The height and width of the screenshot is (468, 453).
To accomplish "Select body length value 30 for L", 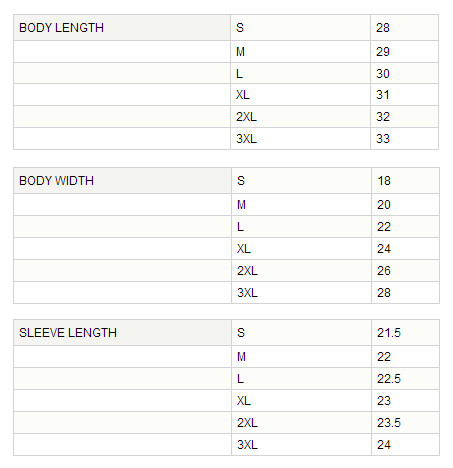I will coord(404,73).
